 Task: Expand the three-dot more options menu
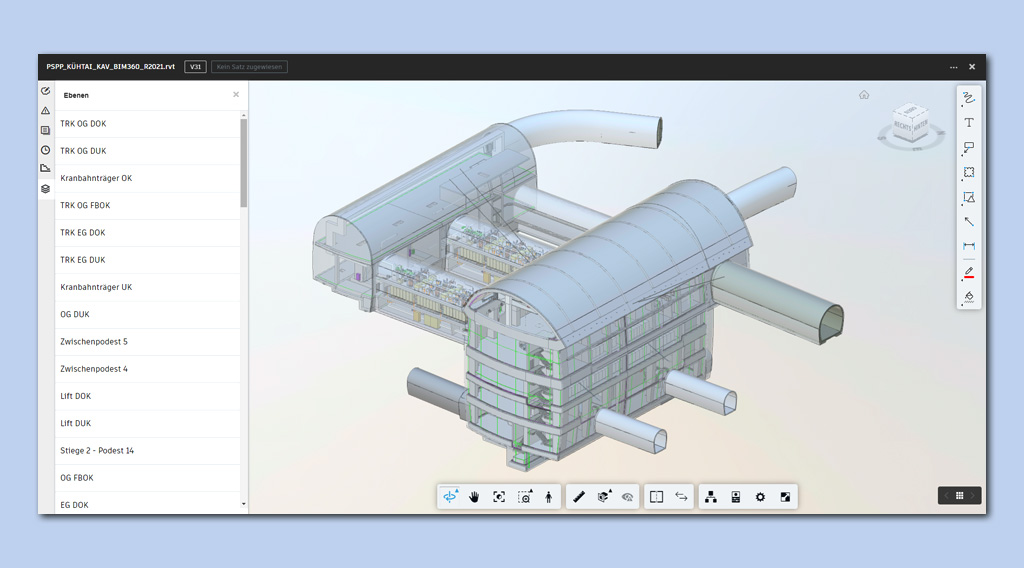click(953, 67)
